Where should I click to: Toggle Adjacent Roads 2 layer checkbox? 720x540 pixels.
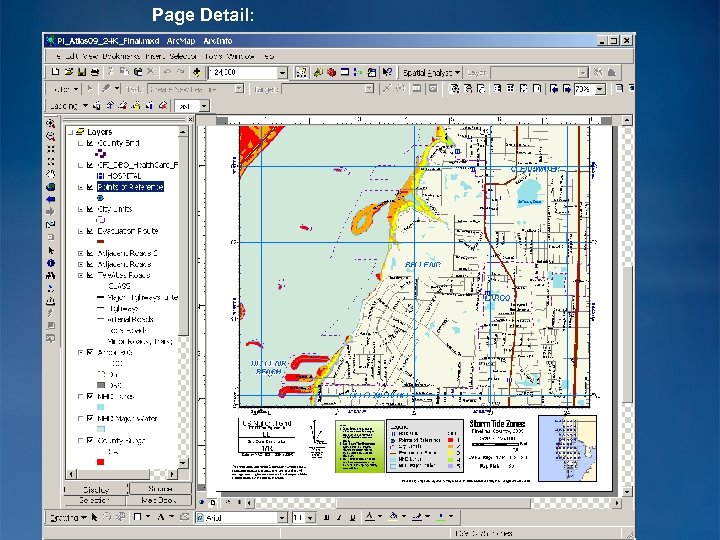[x=90, y=253]
